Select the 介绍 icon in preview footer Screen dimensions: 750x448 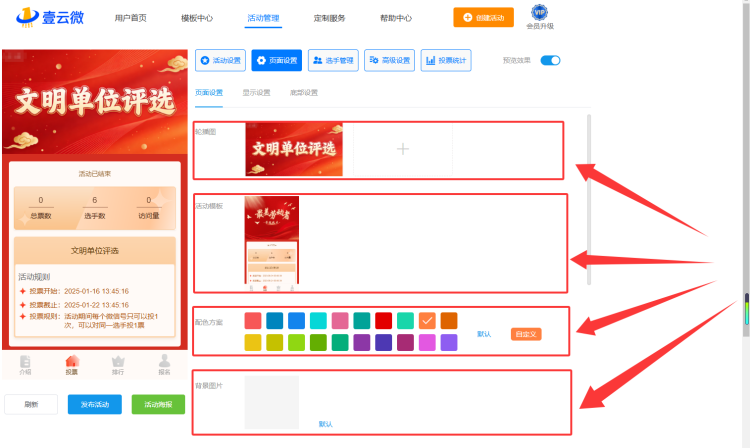(25, 365)
